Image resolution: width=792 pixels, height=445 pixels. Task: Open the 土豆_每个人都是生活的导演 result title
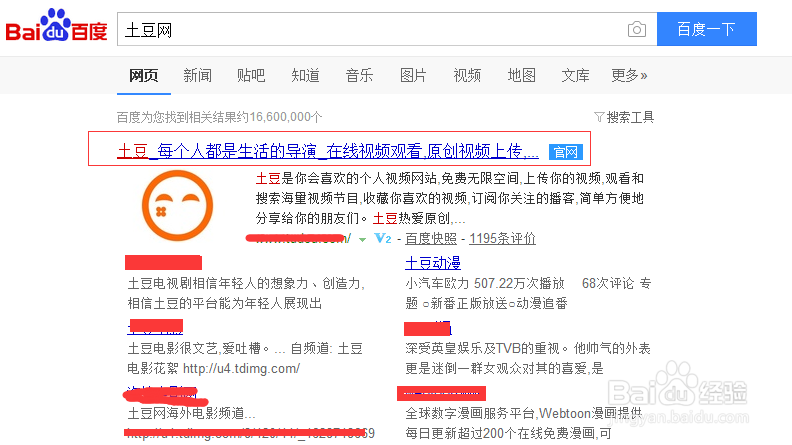[328, 151]
